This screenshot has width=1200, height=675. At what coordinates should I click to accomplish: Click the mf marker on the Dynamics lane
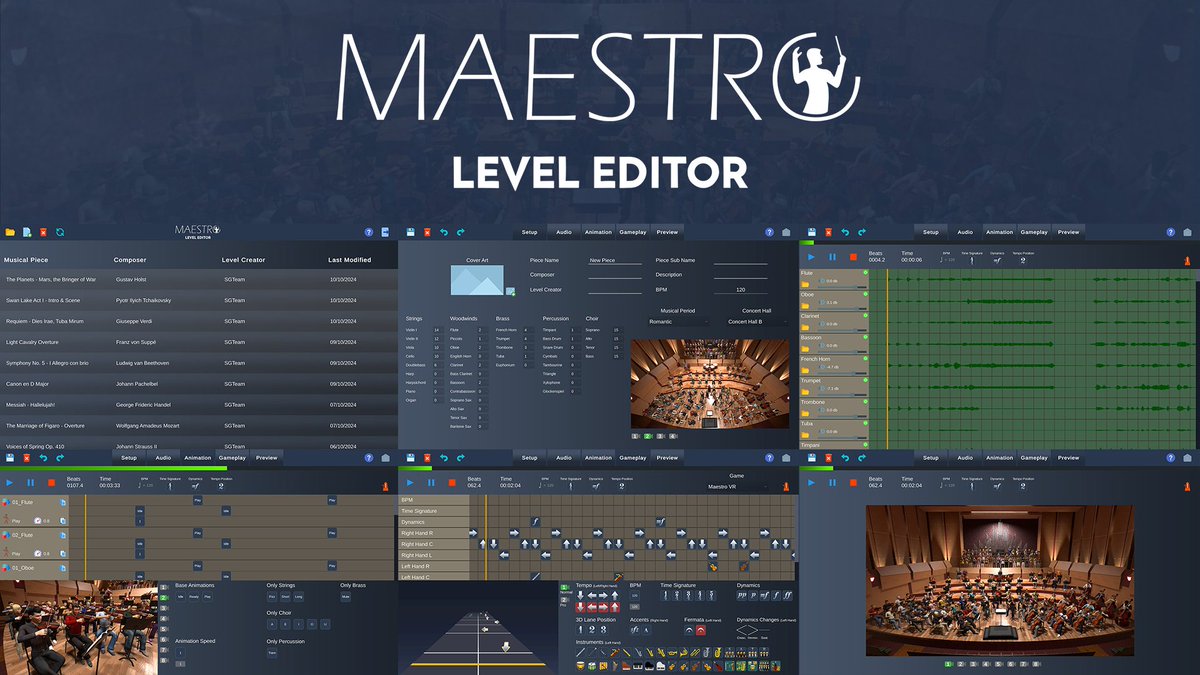coord(661,521)
